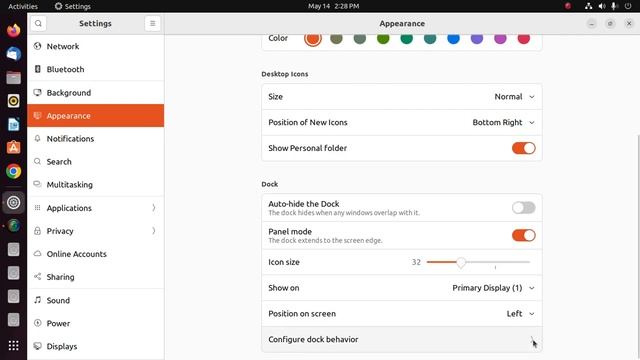
Task: Open the Show Applications grid
Action: point(13,345)
